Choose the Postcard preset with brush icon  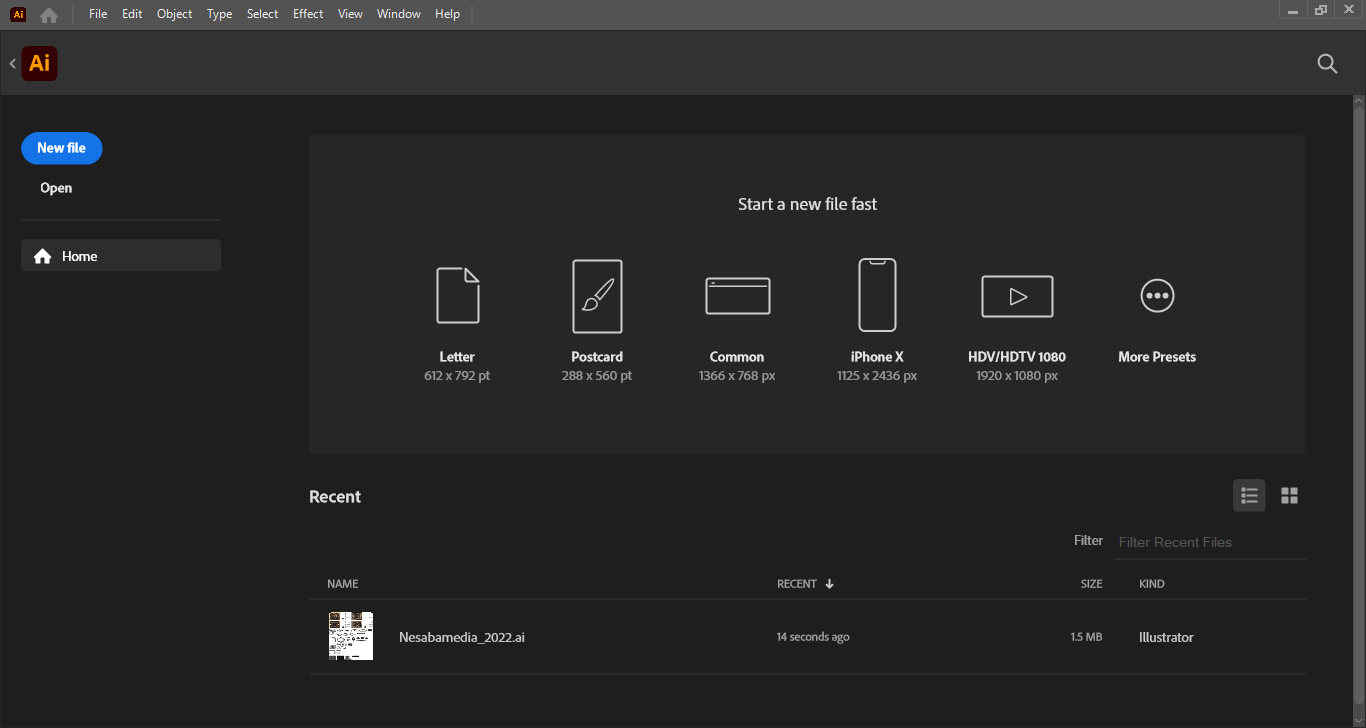pyautogui.click(x=597, y=296)
